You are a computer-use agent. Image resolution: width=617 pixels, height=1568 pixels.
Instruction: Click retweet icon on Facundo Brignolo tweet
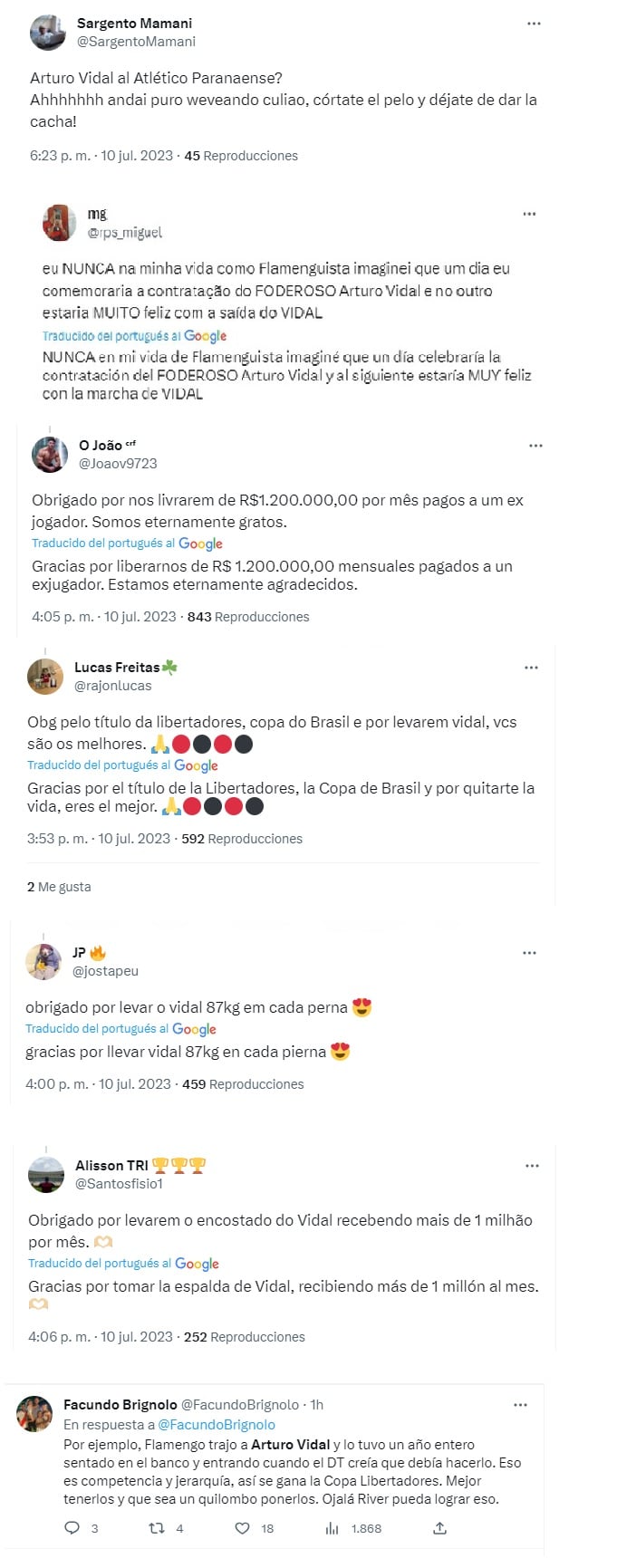pyautogui.click(x=157, y=1528)
